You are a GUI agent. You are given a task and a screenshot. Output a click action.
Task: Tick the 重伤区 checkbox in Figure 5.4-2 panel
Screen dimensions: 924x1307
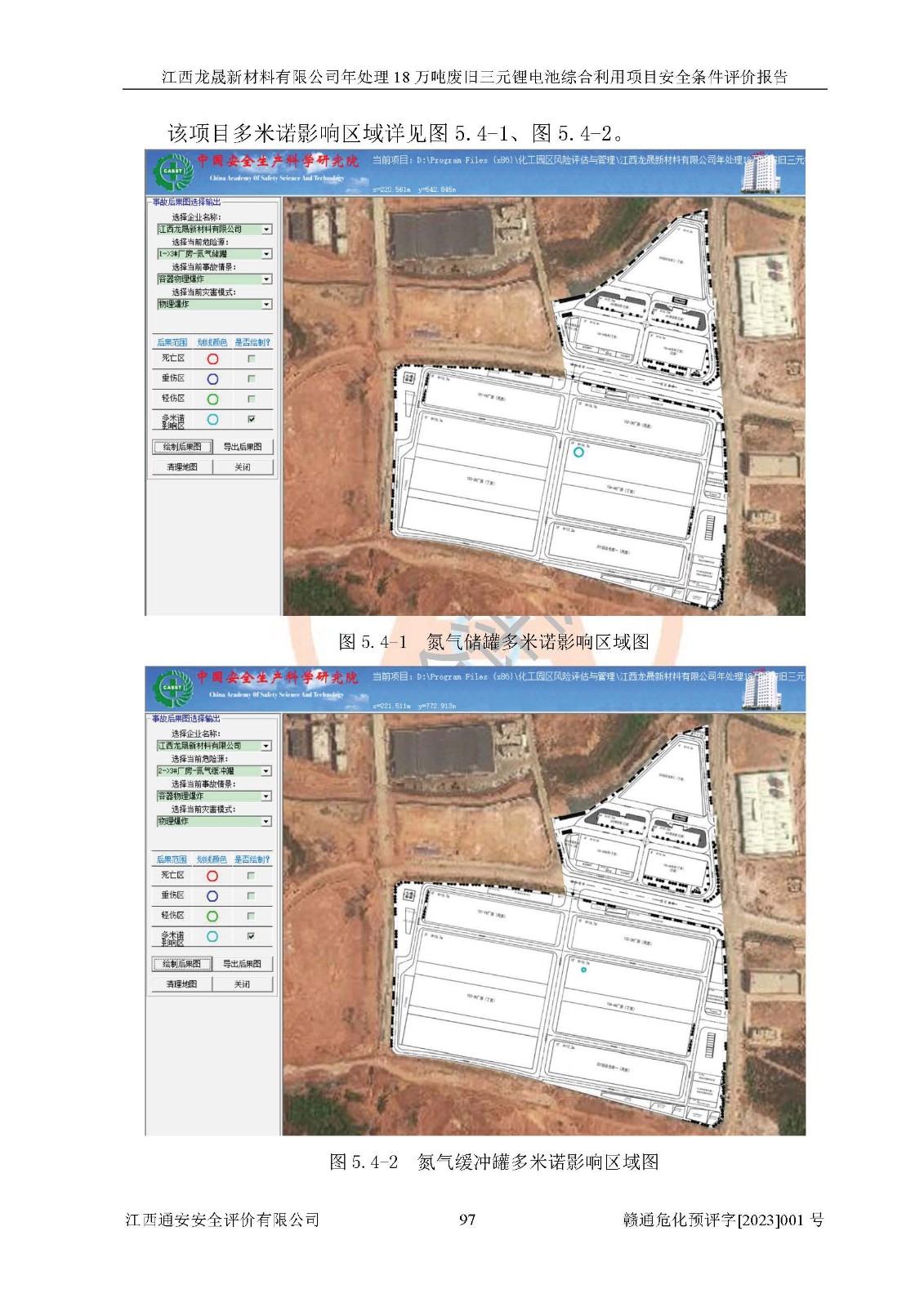(251, 896)
